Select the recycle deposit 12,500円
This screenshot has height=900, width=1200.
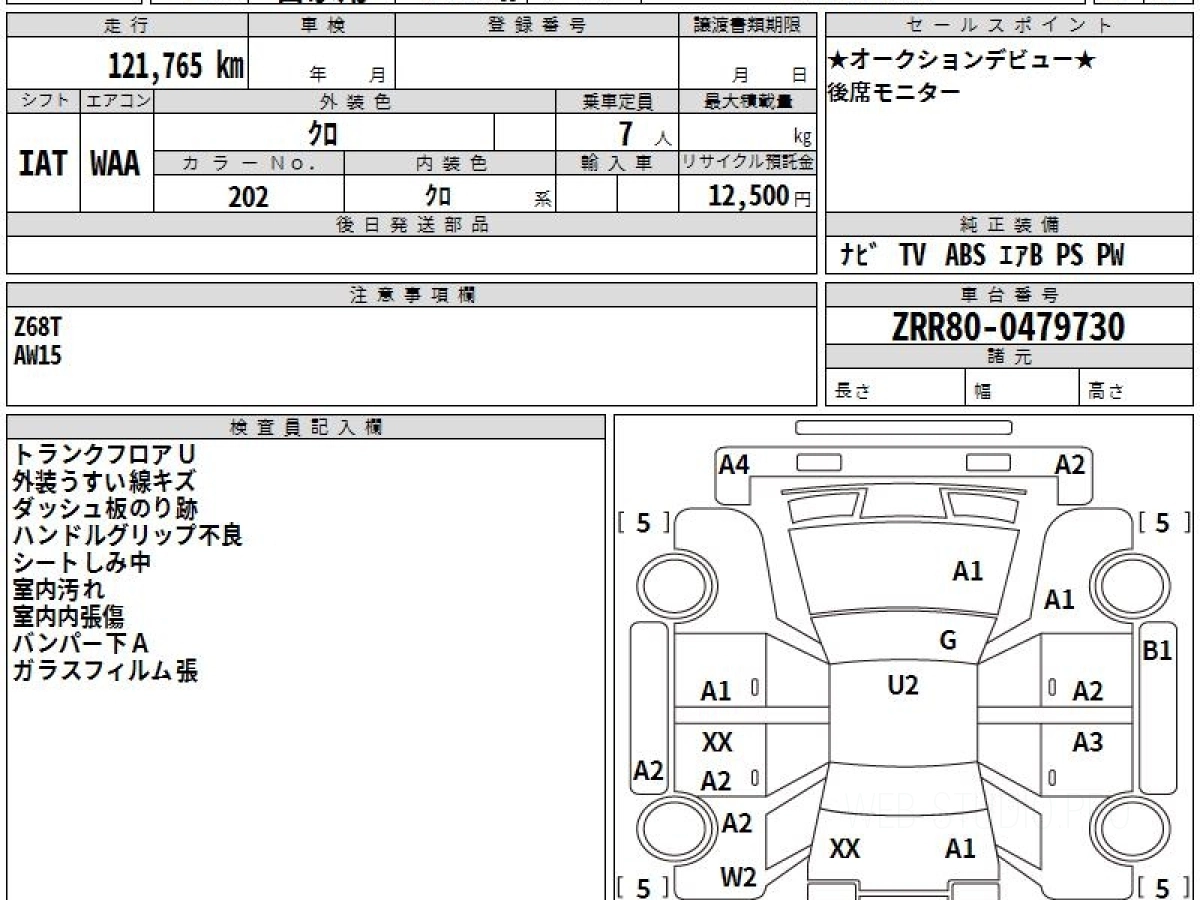[x=760, y=196]
